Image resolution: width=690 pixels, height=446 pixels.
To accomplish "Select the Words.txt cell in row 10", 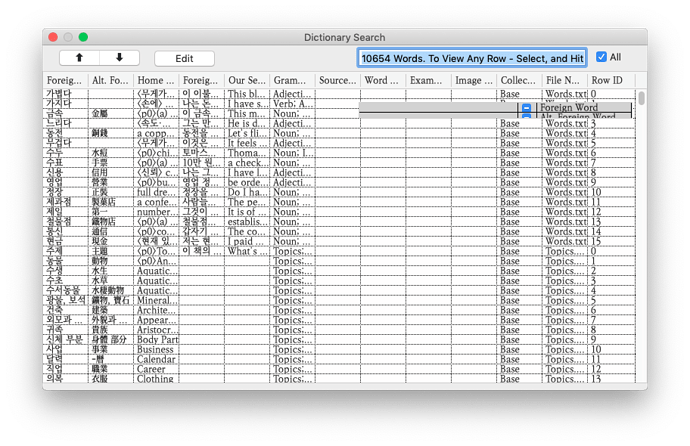I will [x=565, y=192].
